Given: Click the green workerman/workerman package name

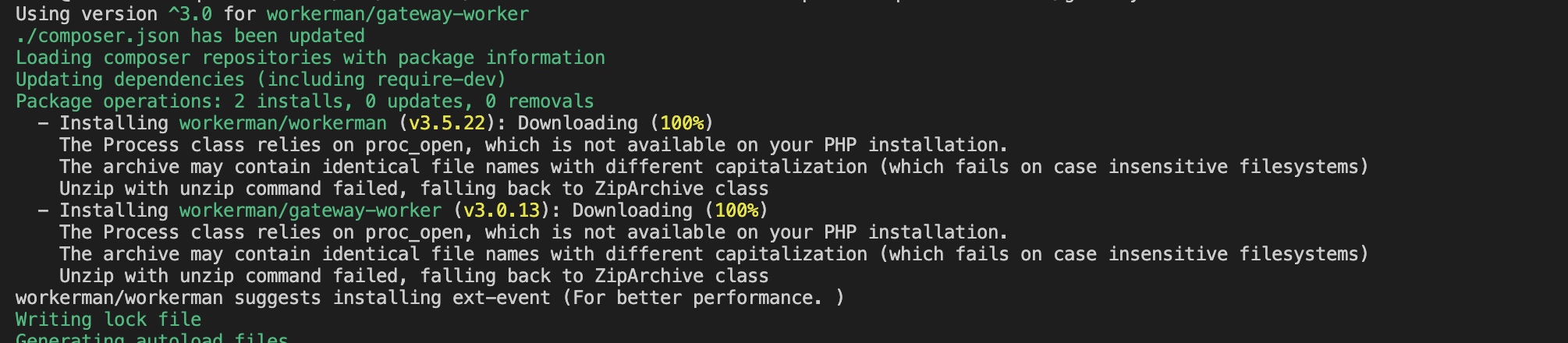Looking at the screenshot, I should coord(283,123).
